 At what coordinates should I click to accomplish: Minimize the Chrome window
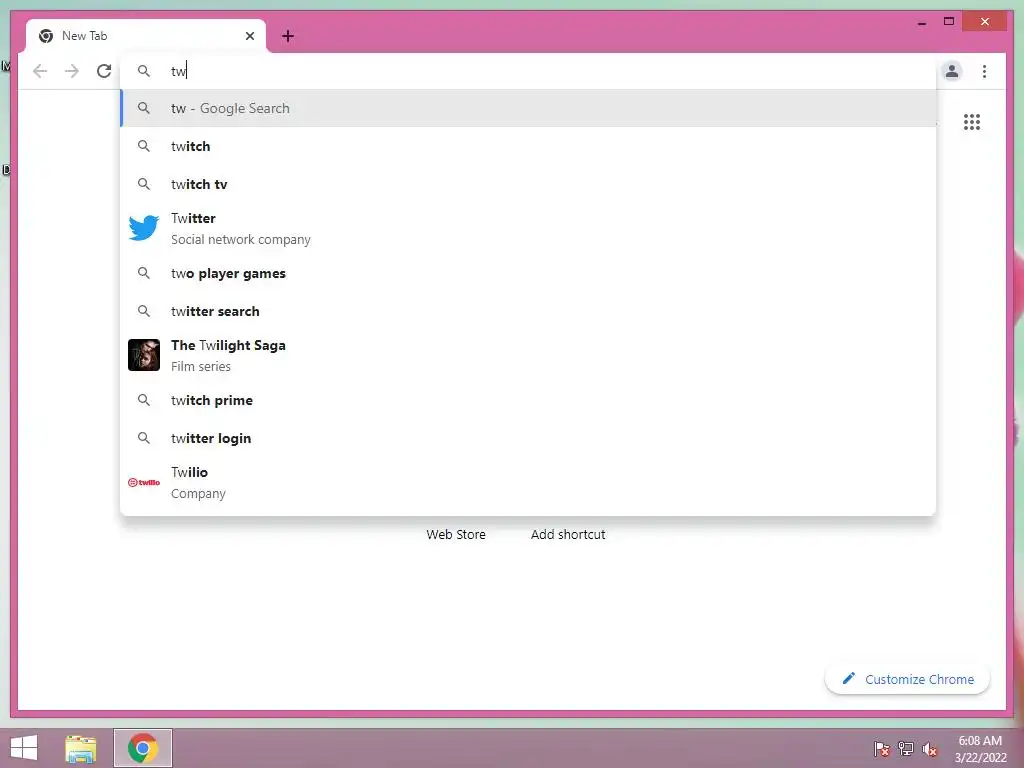921,22
